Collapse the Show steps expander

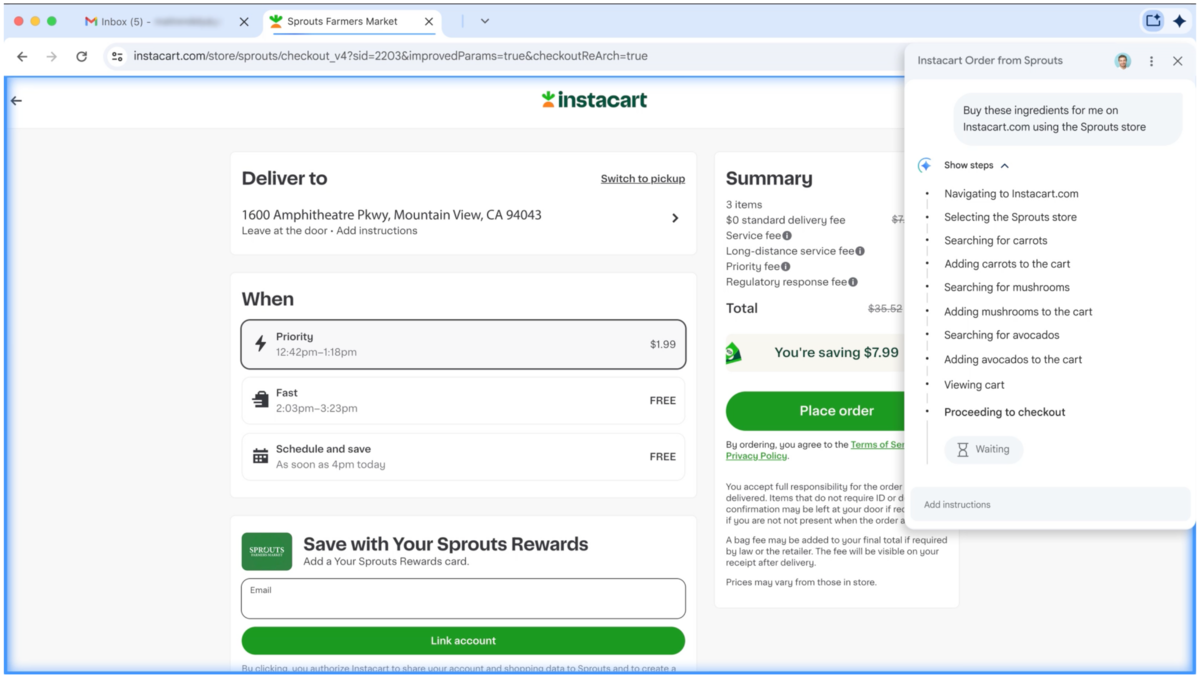pos(976,166)
